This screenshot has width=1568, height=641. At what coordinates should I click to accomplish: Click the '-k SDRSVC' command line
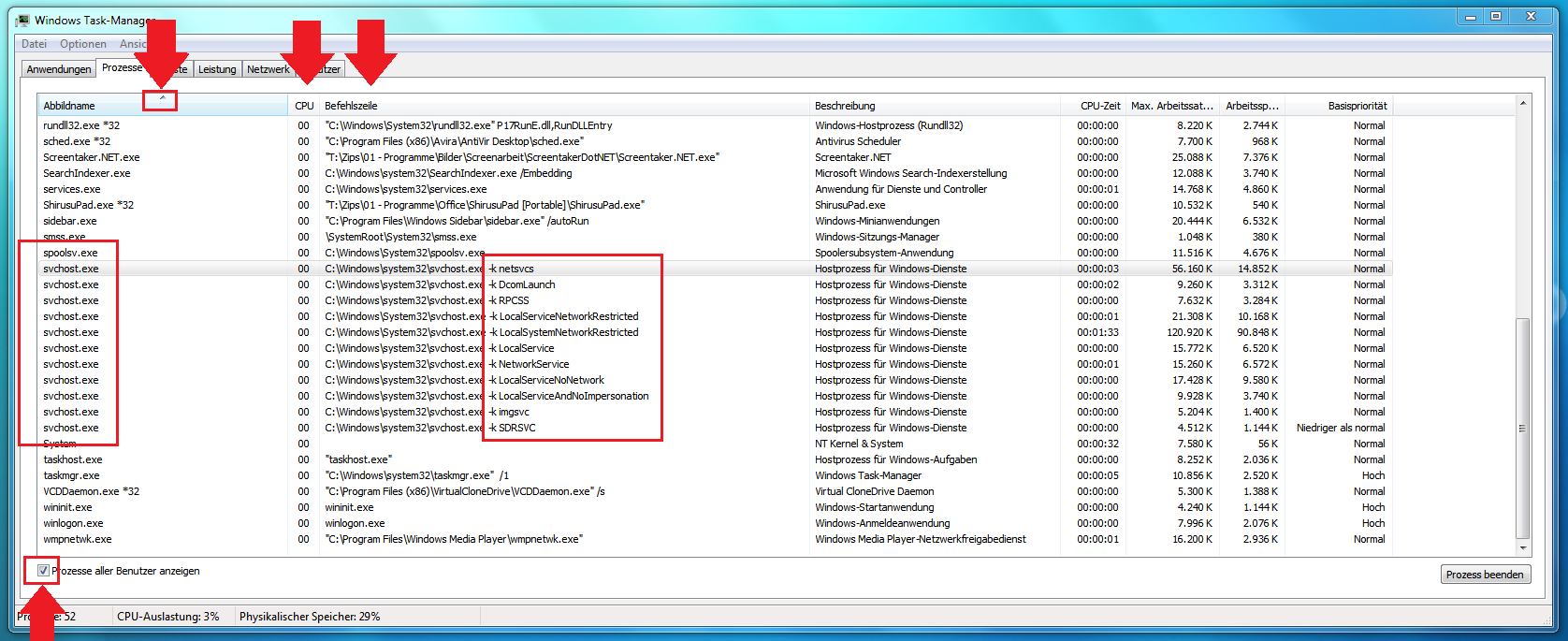pos(513,428)
